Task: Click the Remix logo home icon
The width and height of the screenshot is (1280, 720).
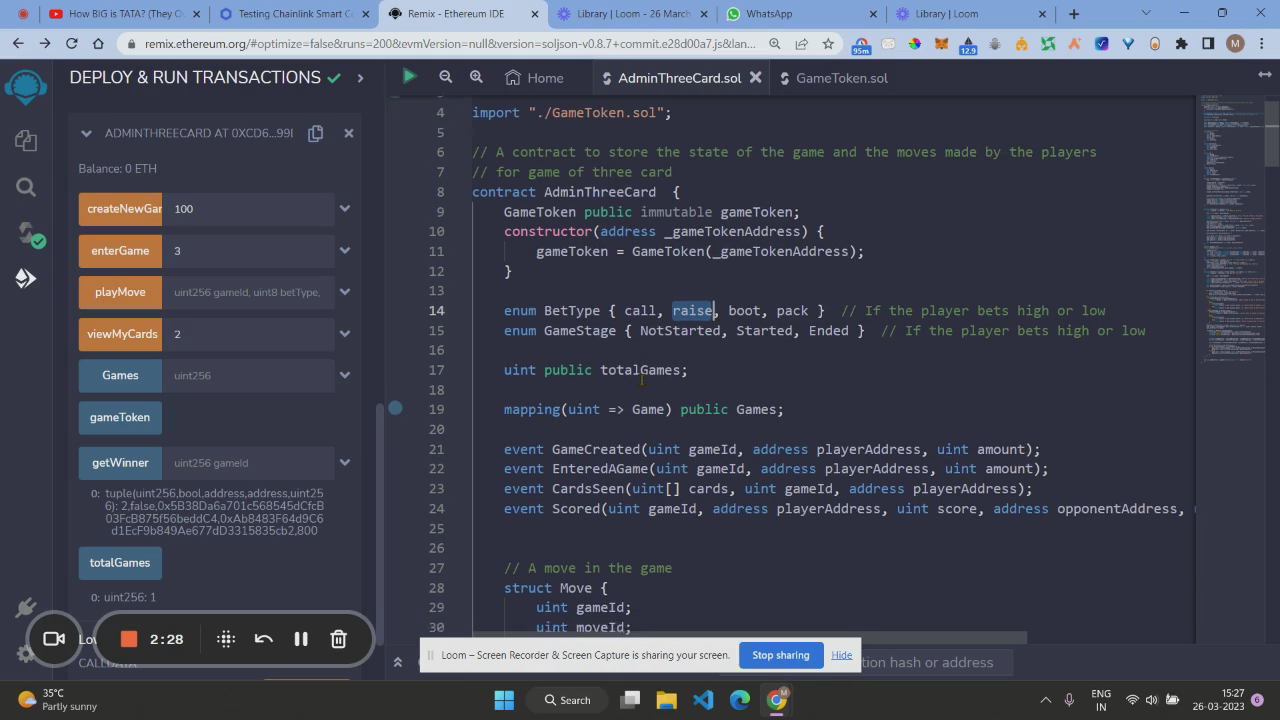Action: click(x=26, y=86)
